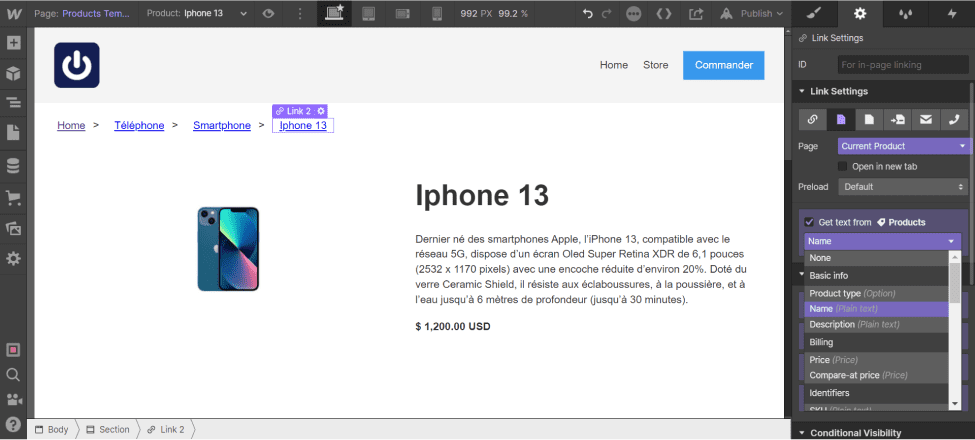
Task: Switch to the Style Manager drops tab
Action: pos(906,13)
